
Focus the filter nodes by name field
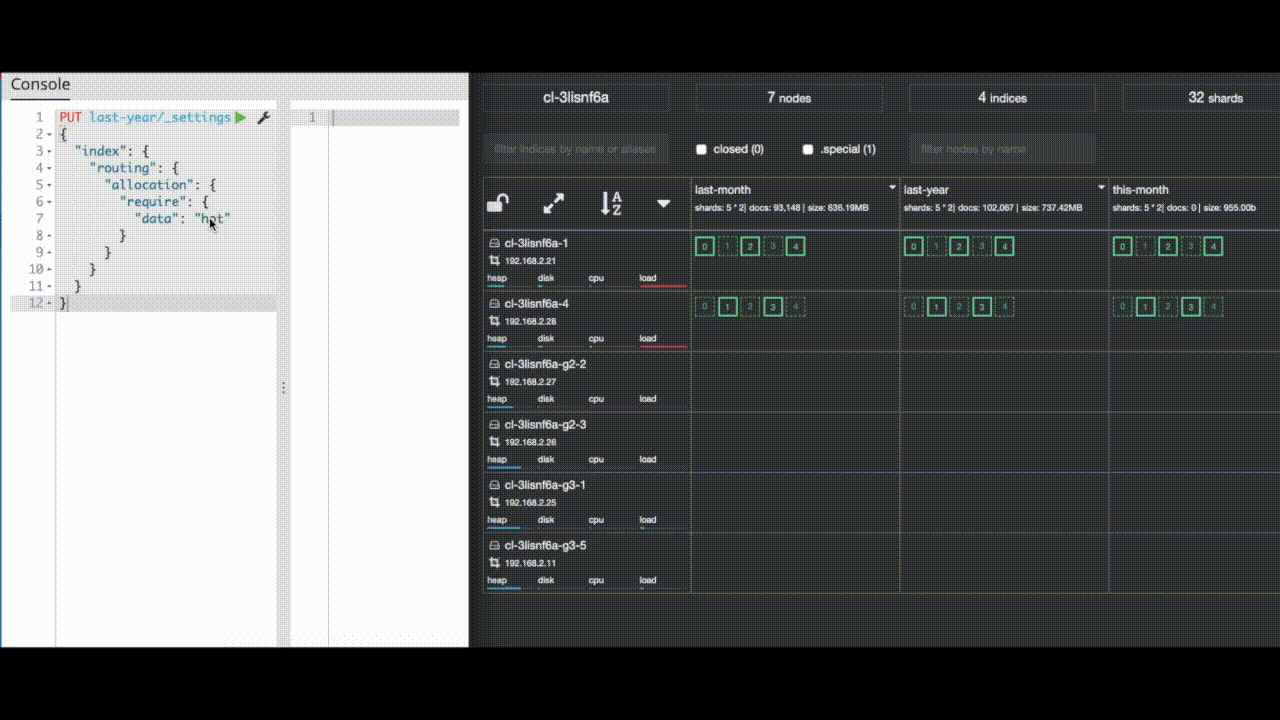click(1001, 149)
